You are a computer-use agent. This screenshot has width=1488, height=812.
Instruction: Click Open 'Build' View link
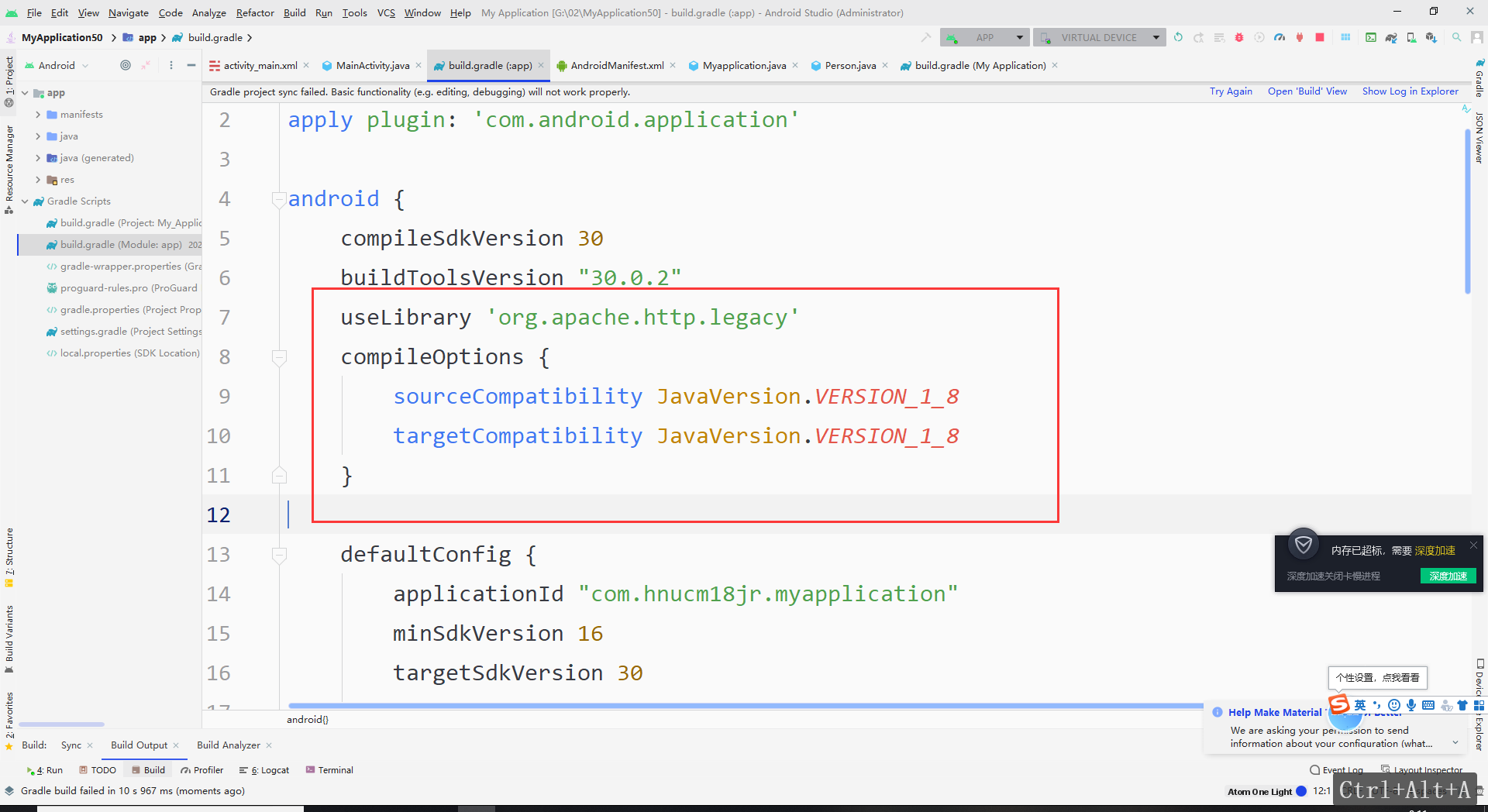(1307, 91)
